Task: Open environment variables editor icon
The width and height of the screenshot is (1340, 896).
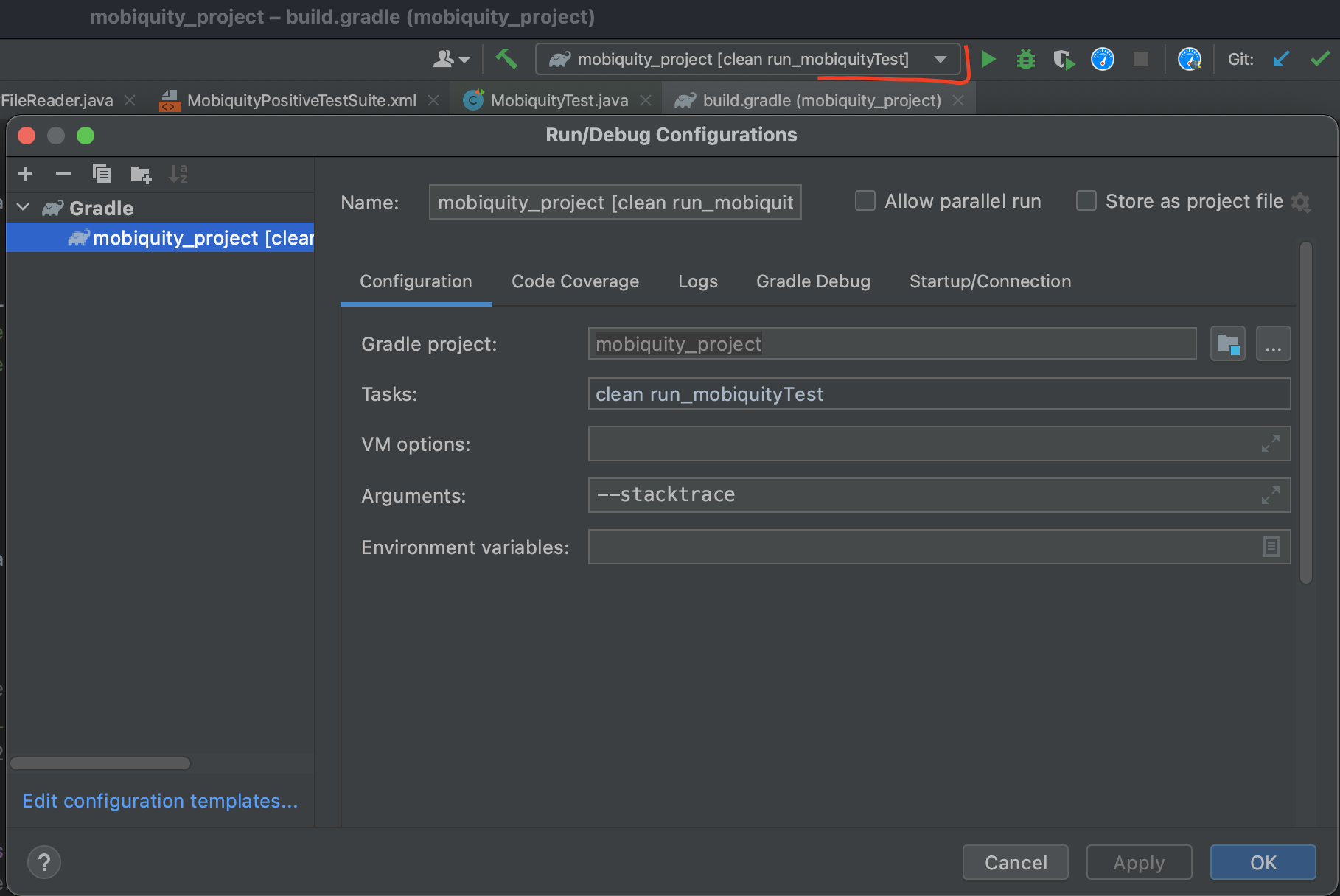Action: [x=1271, y=547]
